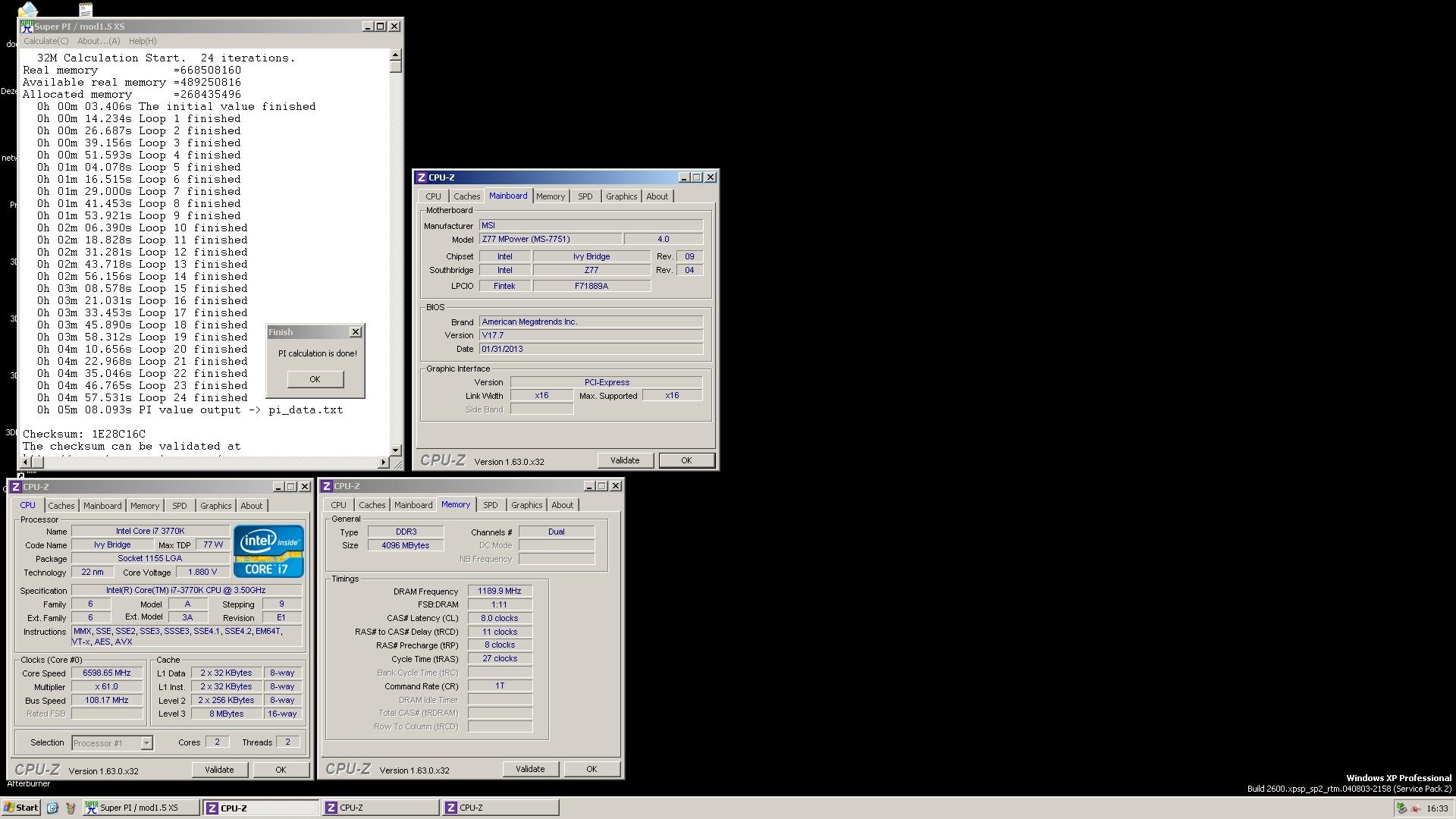Click Validate in Memory CPU-Z window
The width and height of the screenshot is (1456, 819).
(x=530, y=769)
